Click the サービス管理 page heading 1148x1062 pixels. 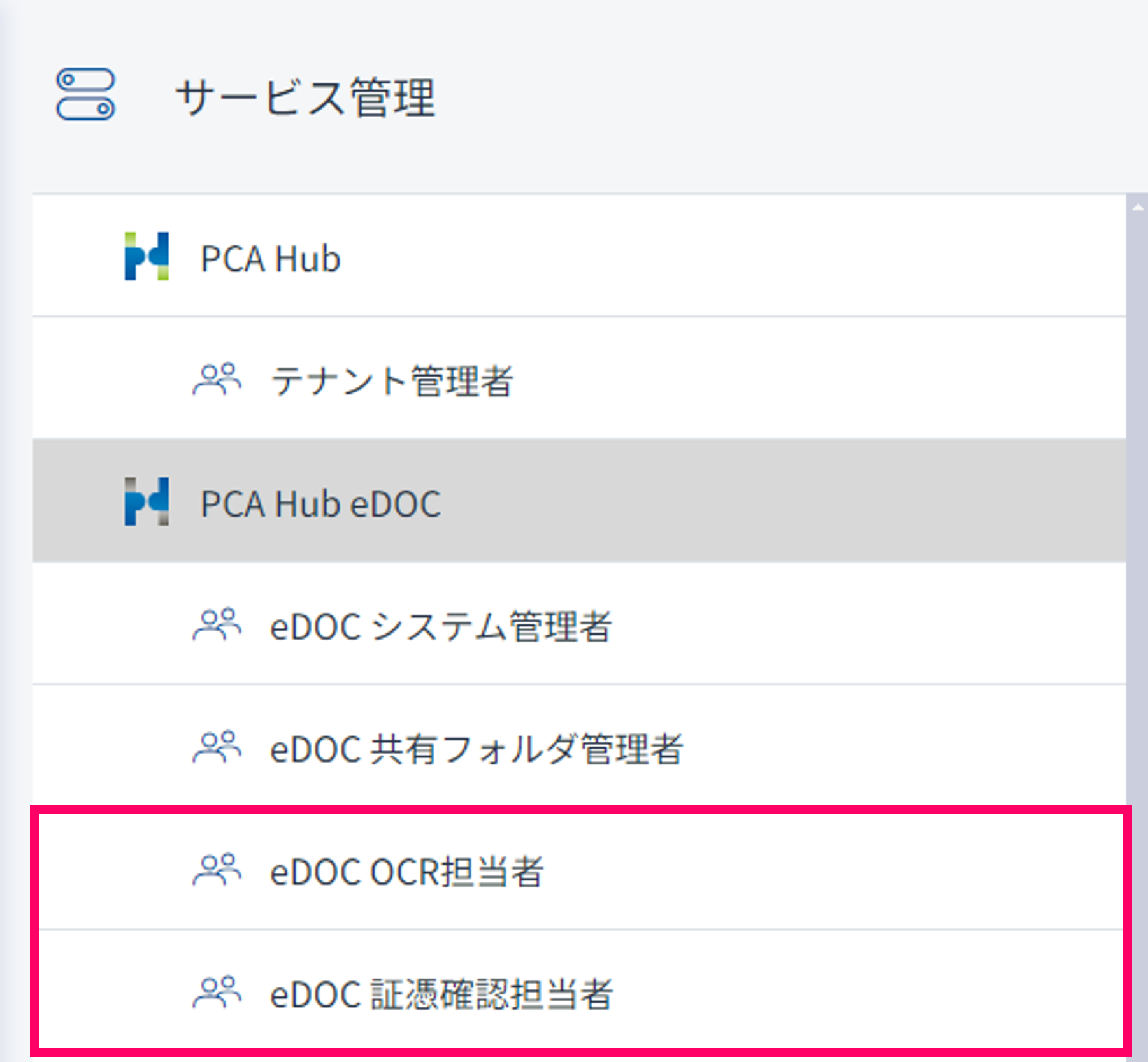pyautogui.click(x=305, y=97)
